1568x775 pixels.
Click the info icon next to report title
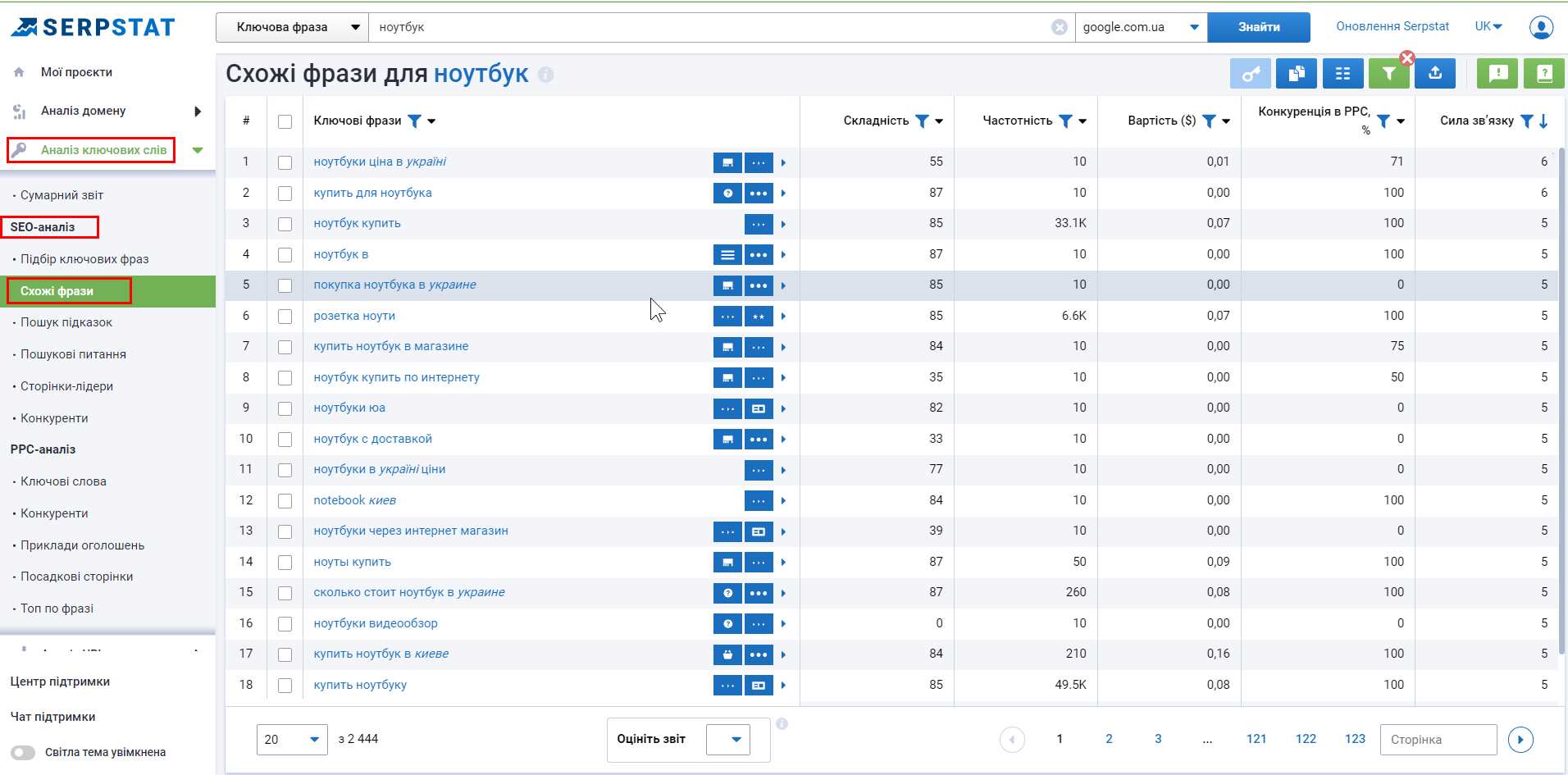tap(546, 75)
